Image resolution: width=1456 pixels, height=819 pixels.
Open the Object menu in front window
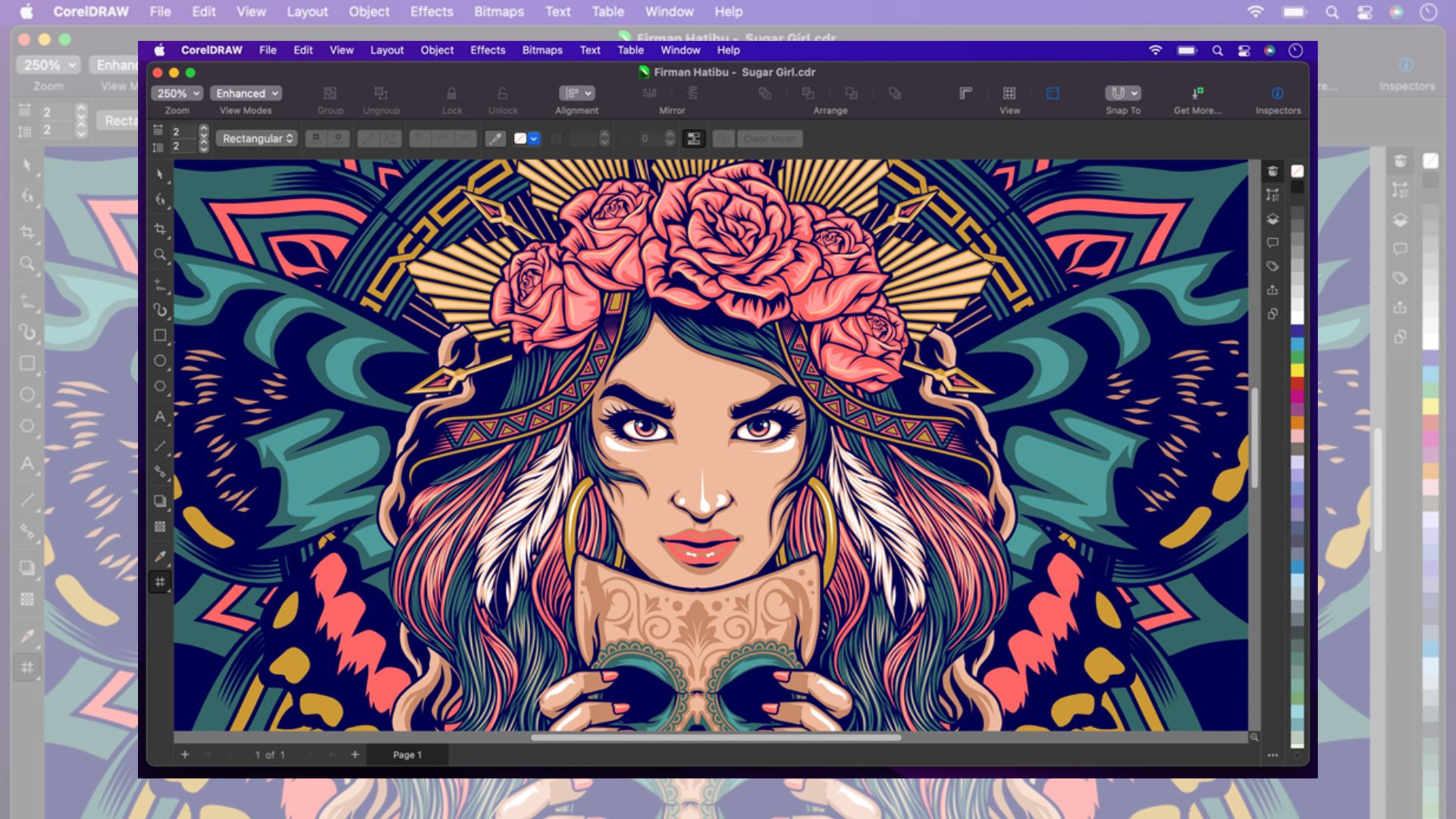tap(437, 50)
